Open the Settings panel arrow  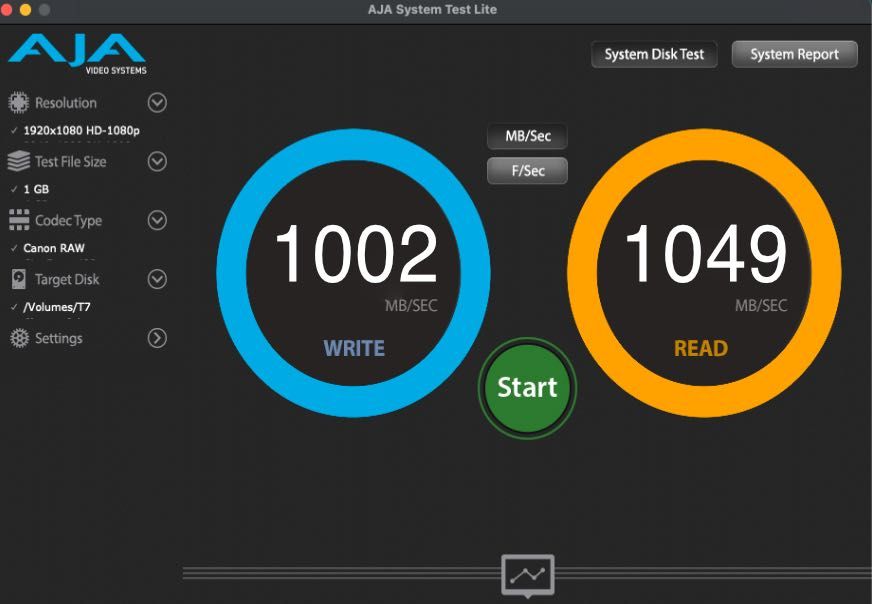click(x=157, y=338)
